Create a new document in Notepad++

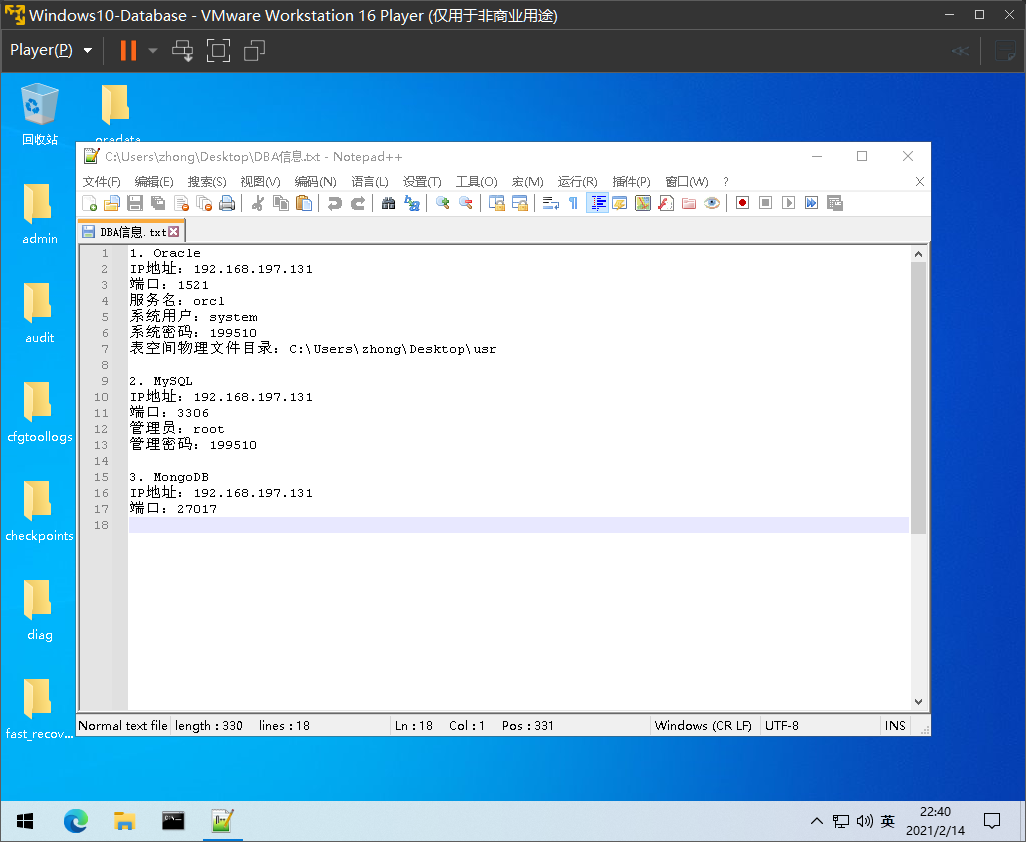click(90, 203)
